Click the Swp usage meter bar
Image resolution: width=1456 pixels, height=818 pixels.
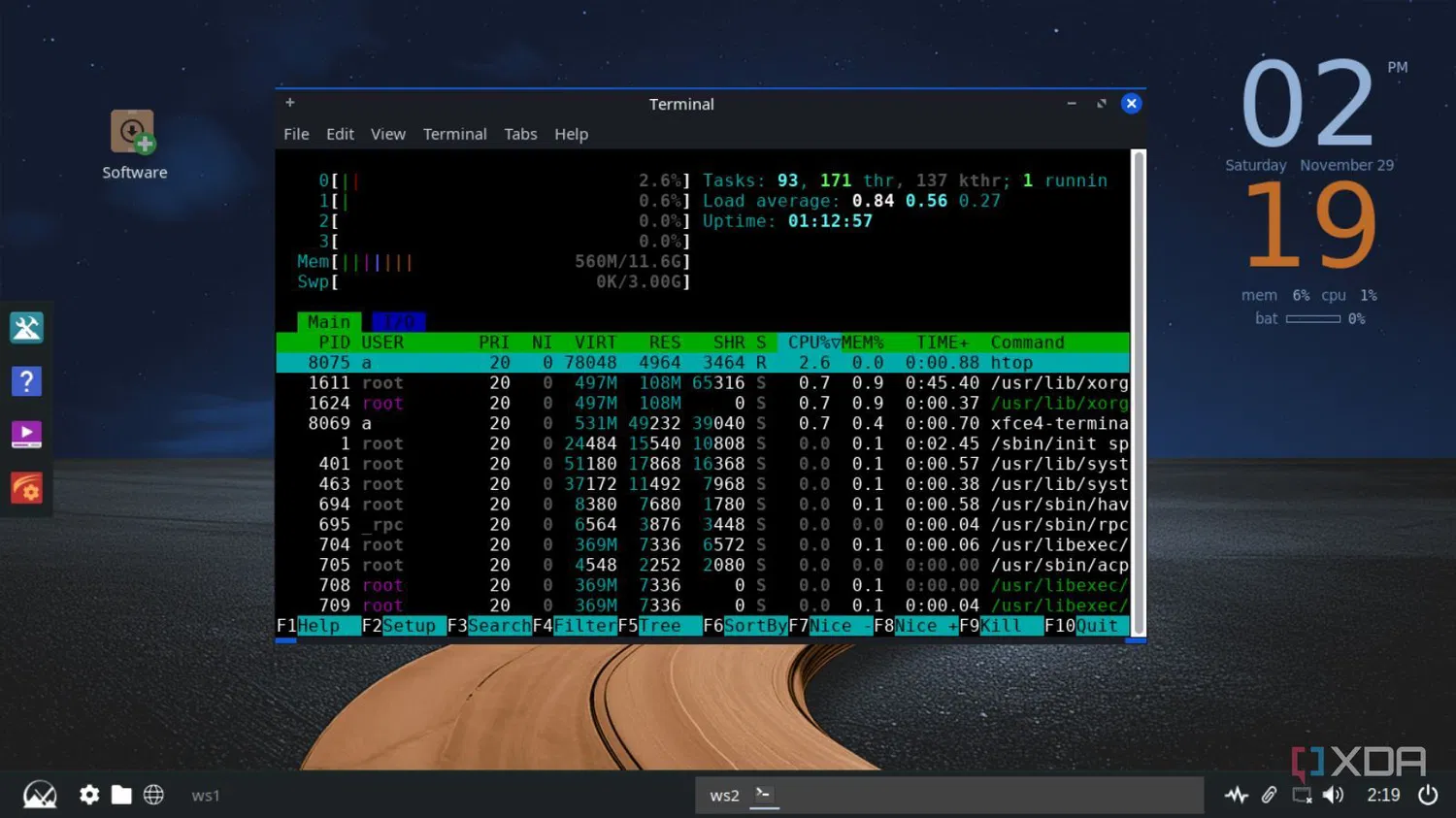click(x=493, y=282)
